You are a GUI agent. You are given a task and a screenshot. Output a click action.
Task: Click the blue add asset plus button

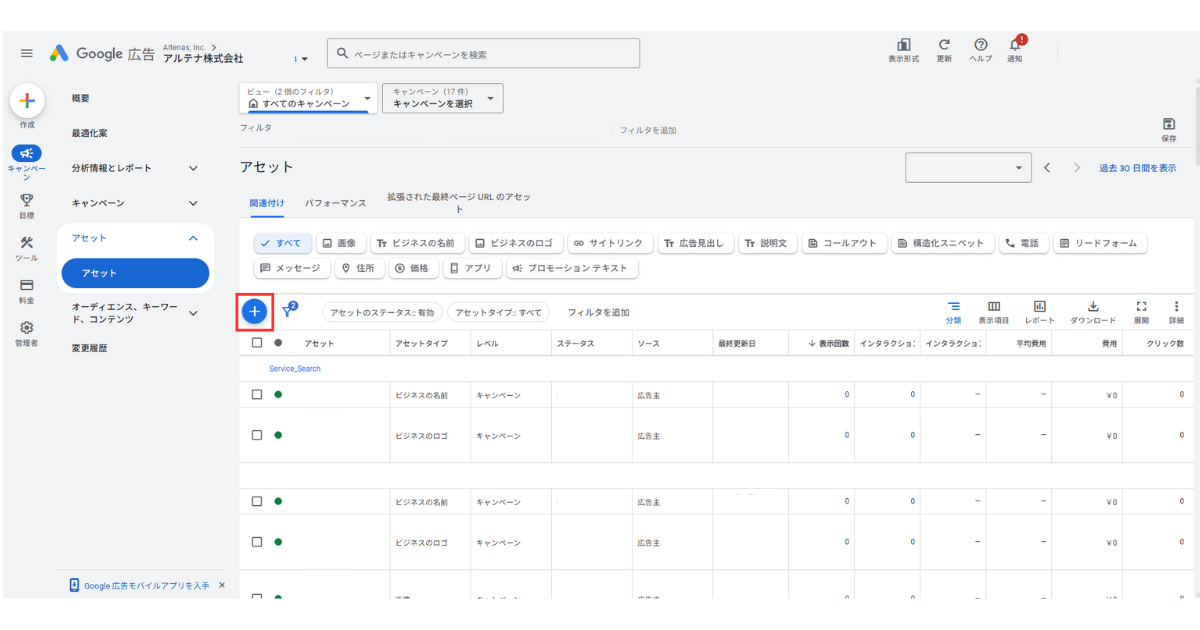(255, 312)
